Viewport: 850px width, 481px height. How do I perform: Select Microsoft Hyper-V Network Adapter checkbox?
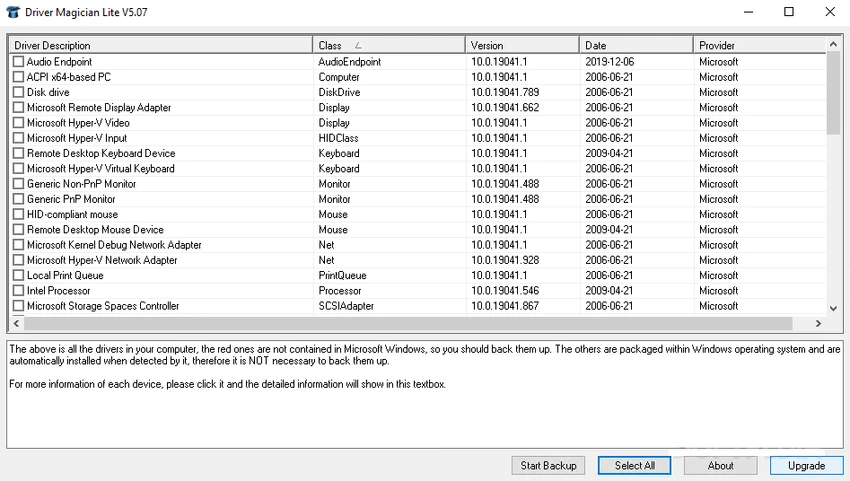coord(18,260)
